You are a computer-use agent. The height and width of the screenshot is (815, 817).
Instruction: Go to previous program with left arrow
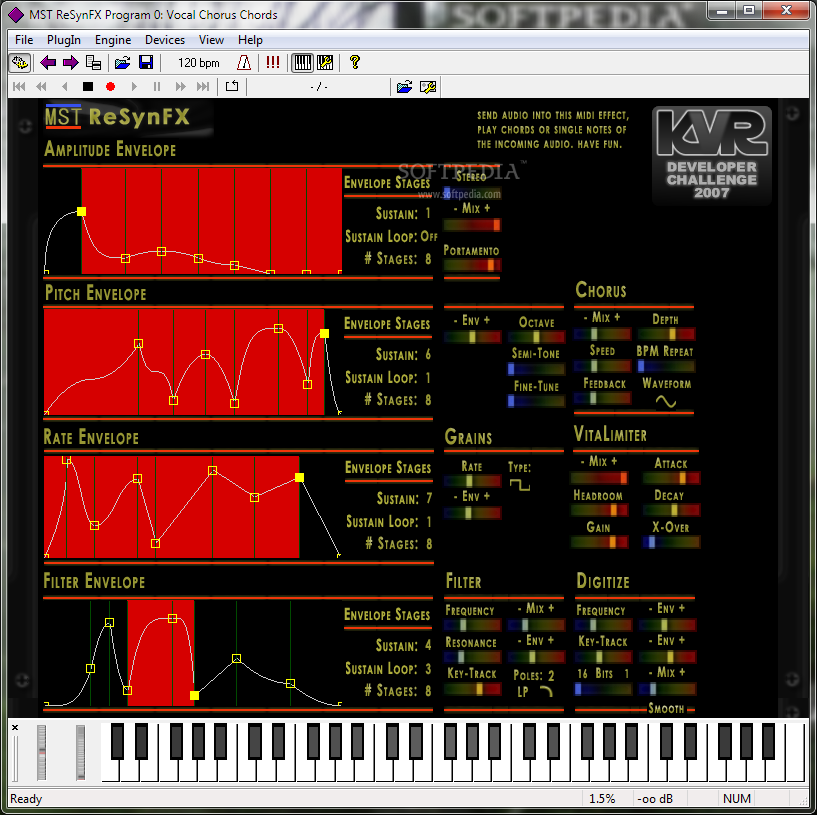coord(48,63)
